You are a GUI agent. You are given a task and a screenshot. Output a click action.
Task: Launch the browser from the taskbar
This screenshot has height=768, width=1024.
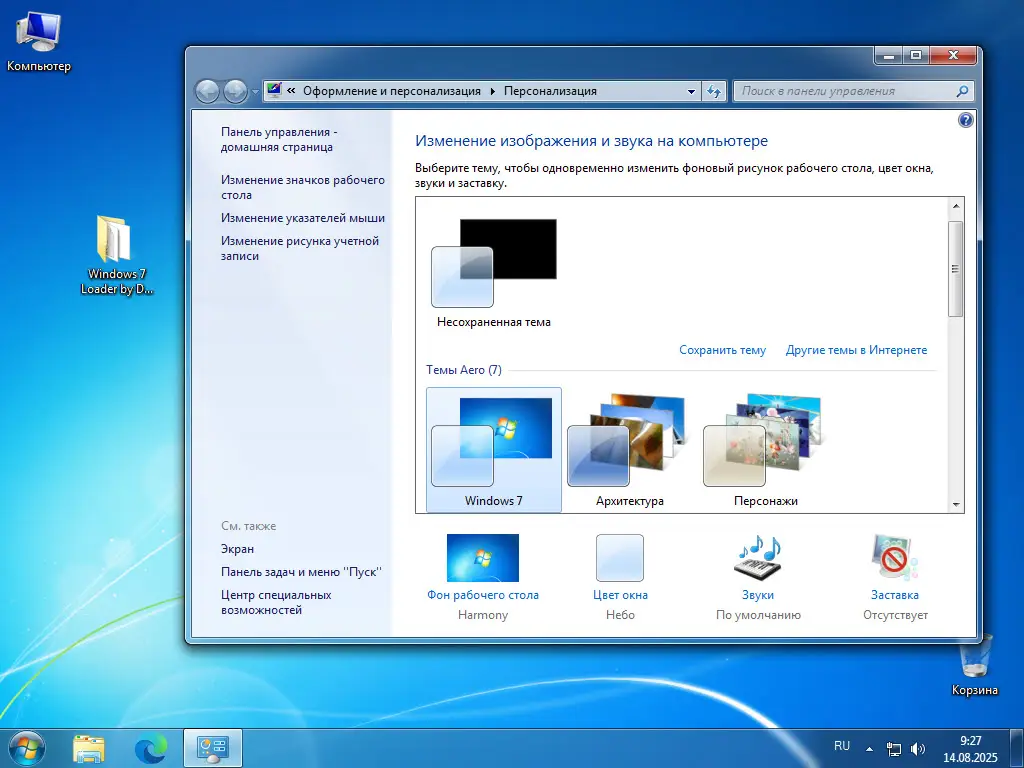tap(150, 747)
